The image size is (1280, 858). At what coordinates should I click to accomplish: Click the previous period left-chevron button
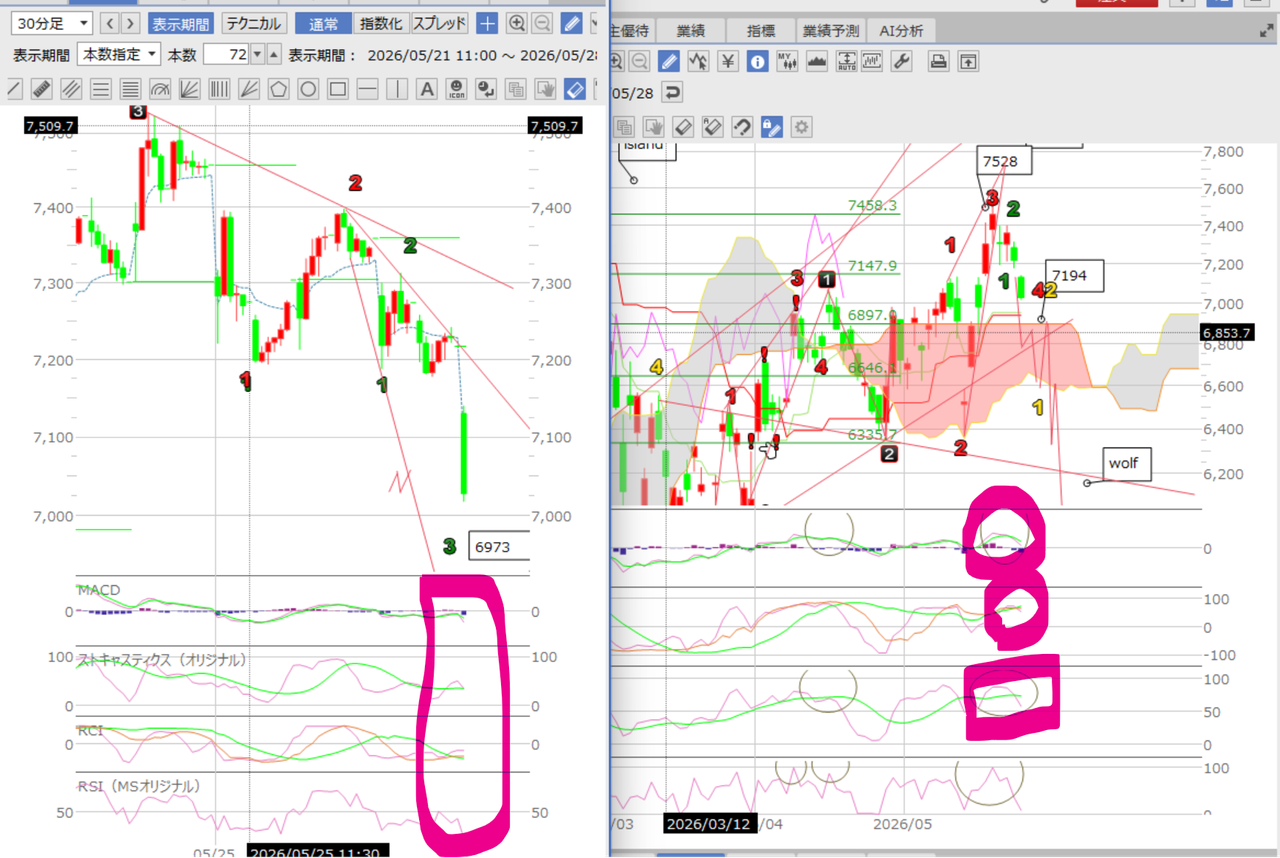click(x=110, y=23)
